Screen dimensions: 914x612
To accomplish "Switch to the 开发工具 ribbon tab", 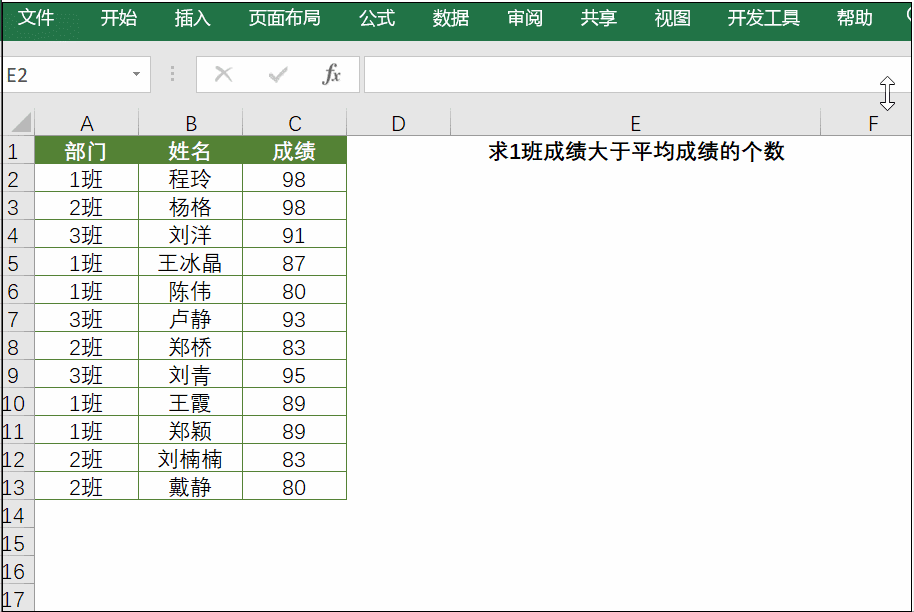I will pyautogui.click(x=764, y=18).
